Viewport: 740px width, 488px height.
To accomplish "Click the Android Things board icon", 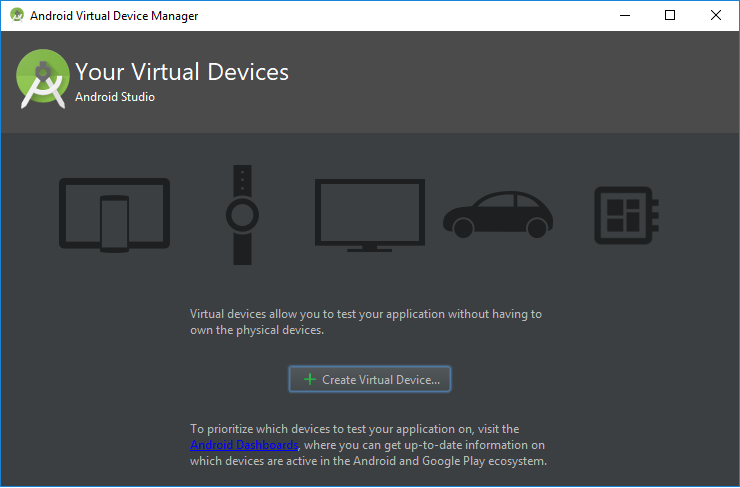I will click(626, 215).
